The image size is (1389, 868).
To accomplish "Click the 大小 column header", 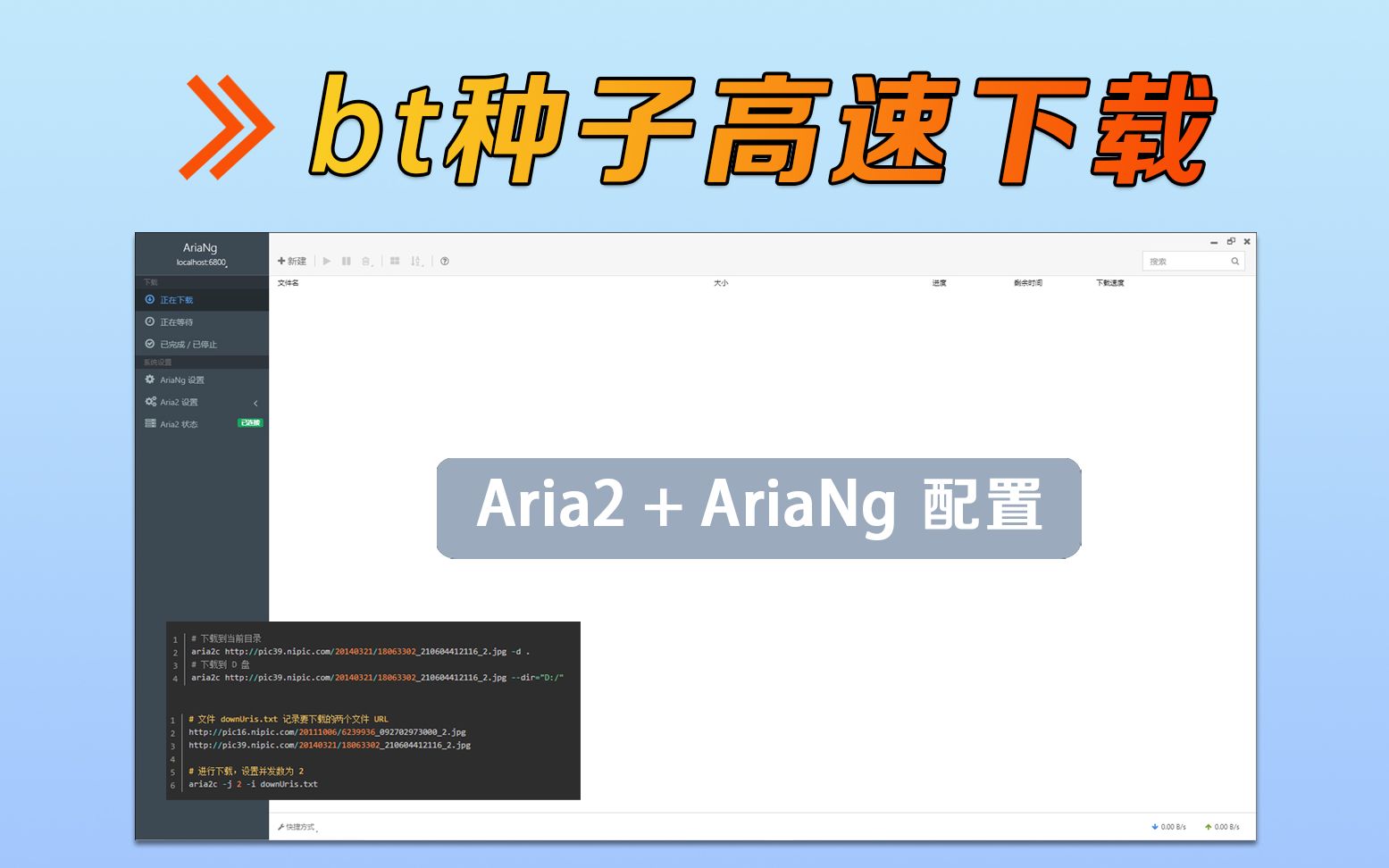I will [x=721, y=283].
